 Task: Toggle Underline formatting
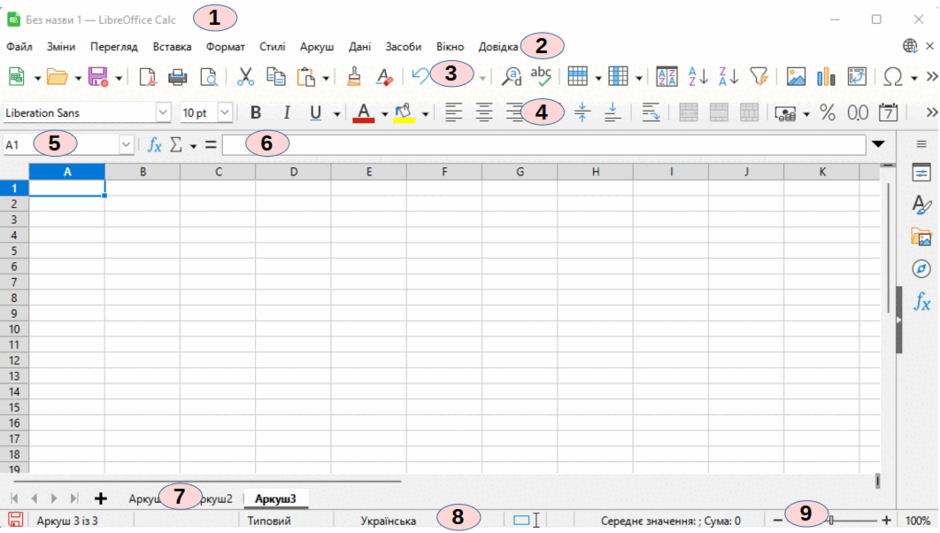(315, 113)
